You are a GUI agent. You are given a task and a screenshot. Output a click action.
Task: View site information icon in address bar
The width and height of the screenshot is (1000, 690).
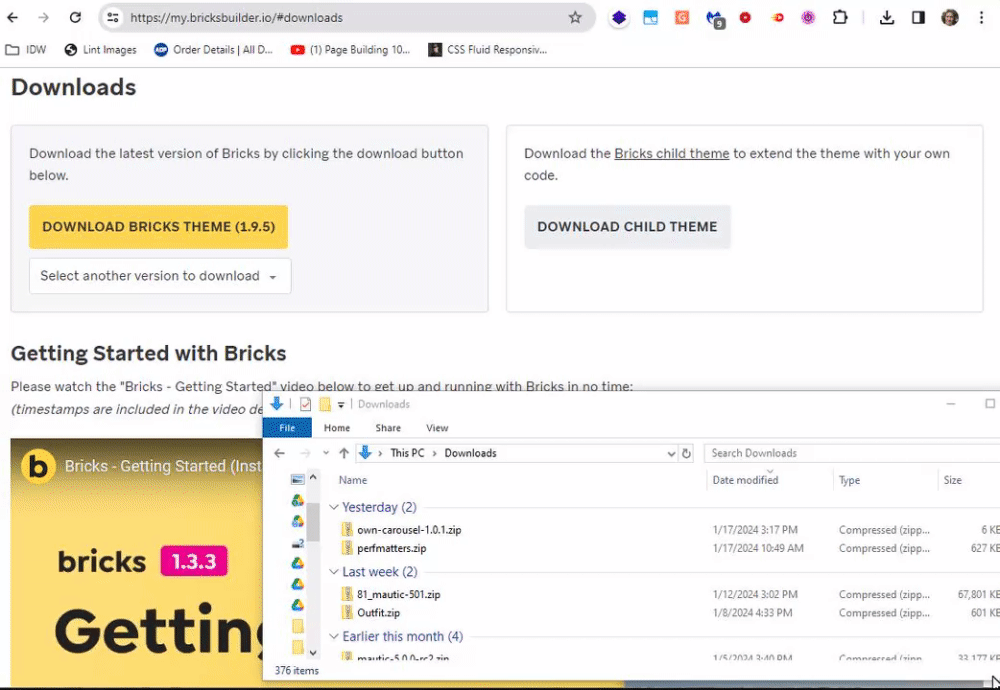point(113,18)
